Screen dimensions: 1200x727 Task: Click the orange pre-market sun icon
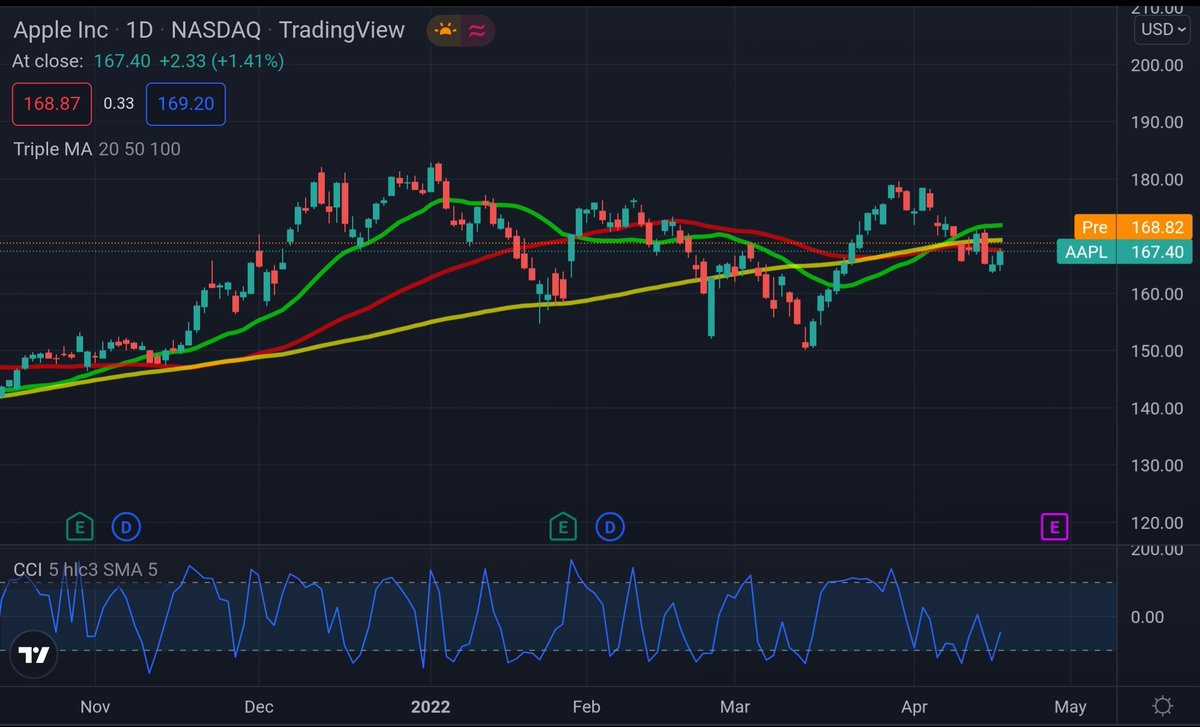point(445,30)
